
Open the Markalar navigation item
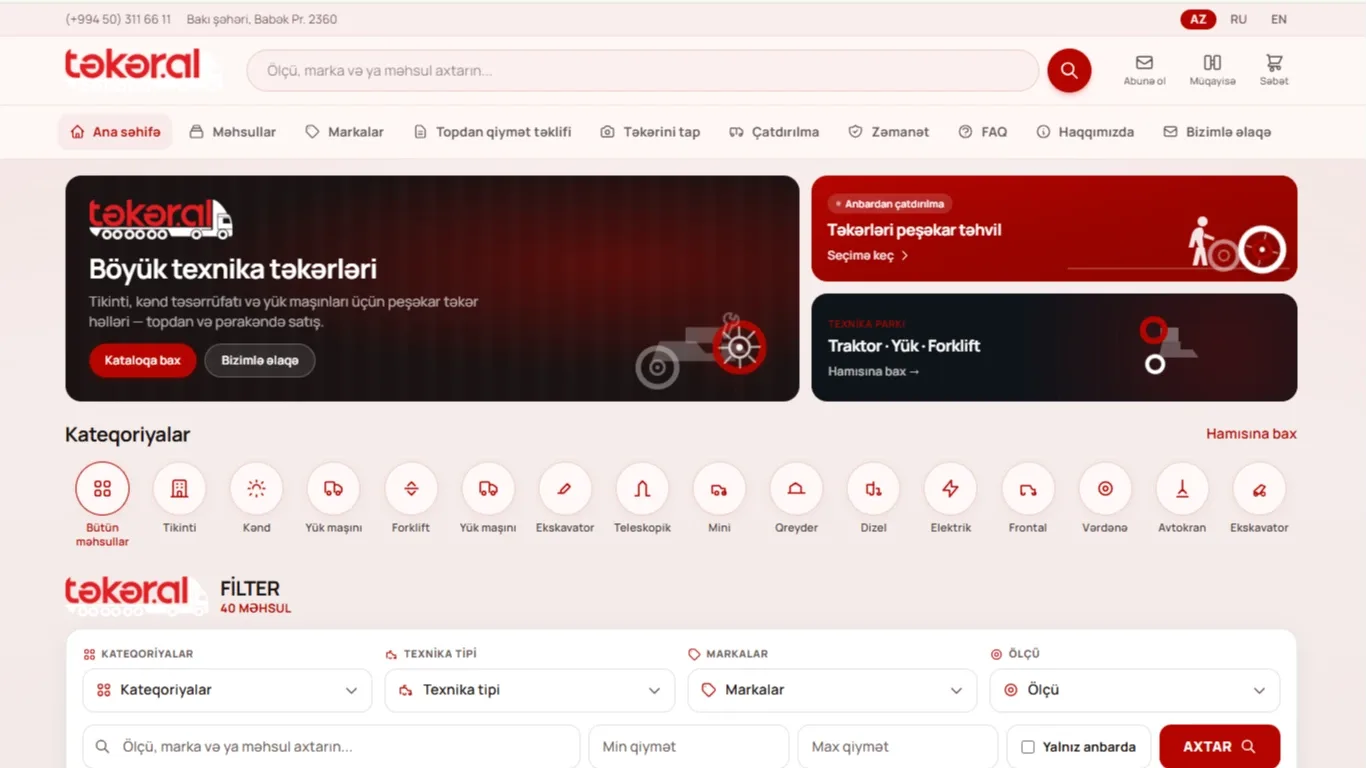[345, 132]
